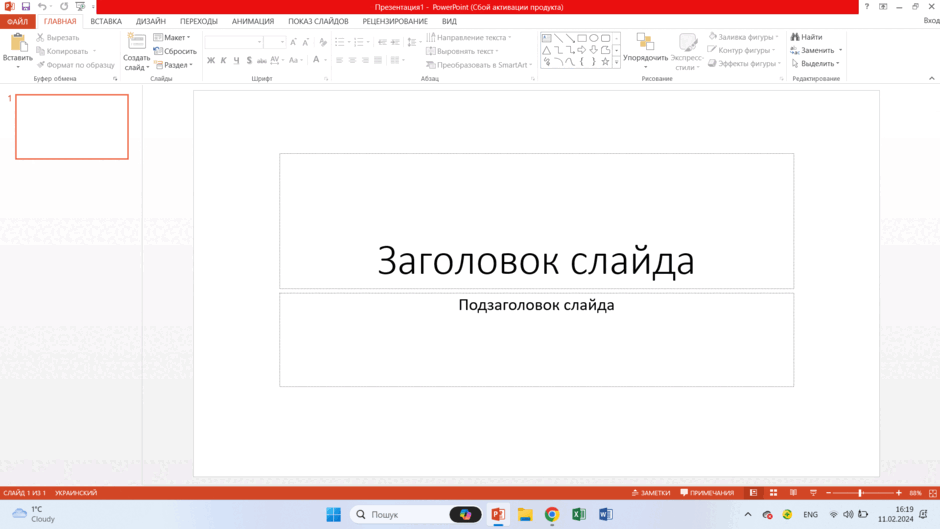Open Направление текста dropdown
Viewport: 940px width, 529px height.
click(x=469, y=37)
